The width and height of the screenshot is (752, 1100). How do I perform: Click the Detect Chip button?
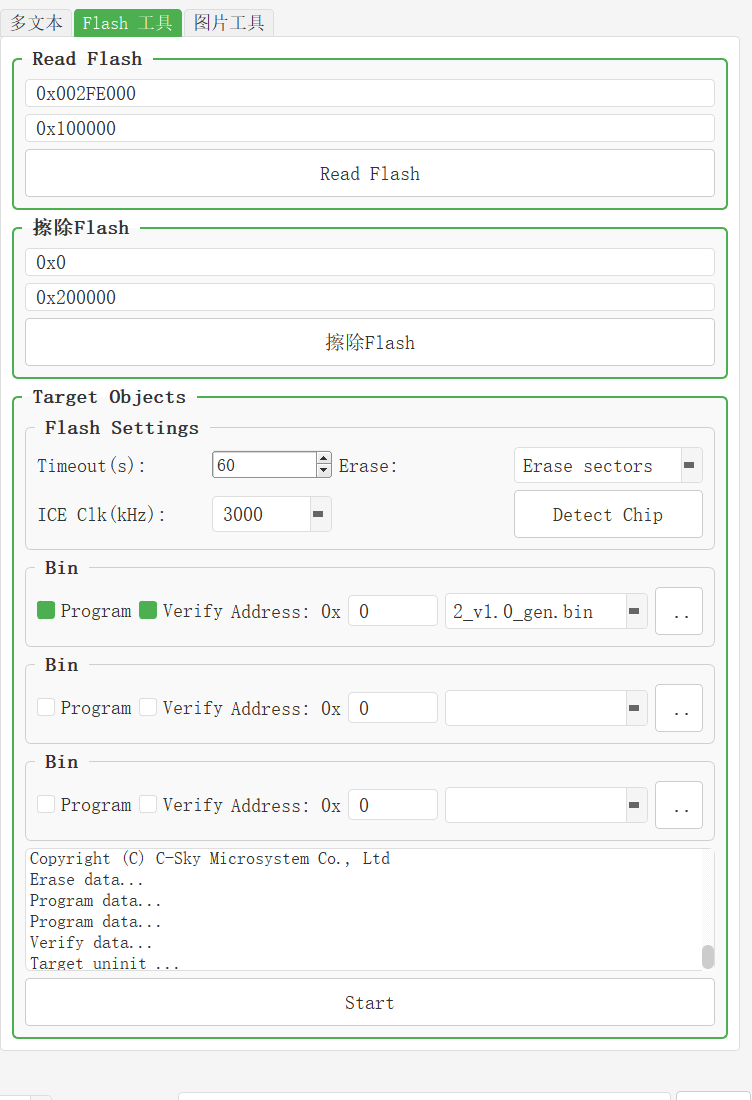point(608,514)
